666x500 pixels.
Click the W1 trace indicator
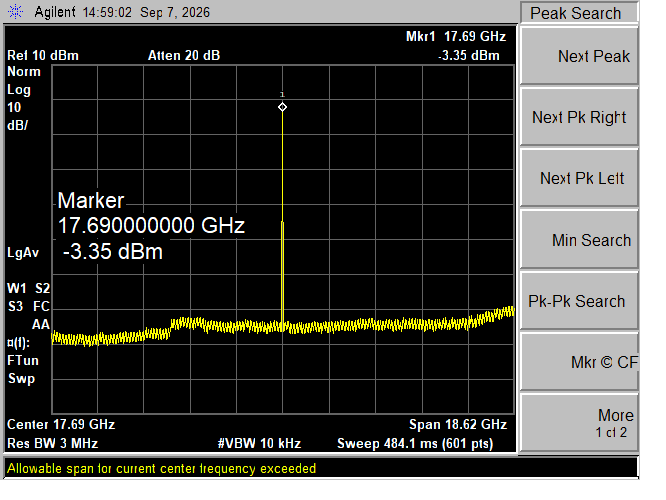tap(17, 288)
